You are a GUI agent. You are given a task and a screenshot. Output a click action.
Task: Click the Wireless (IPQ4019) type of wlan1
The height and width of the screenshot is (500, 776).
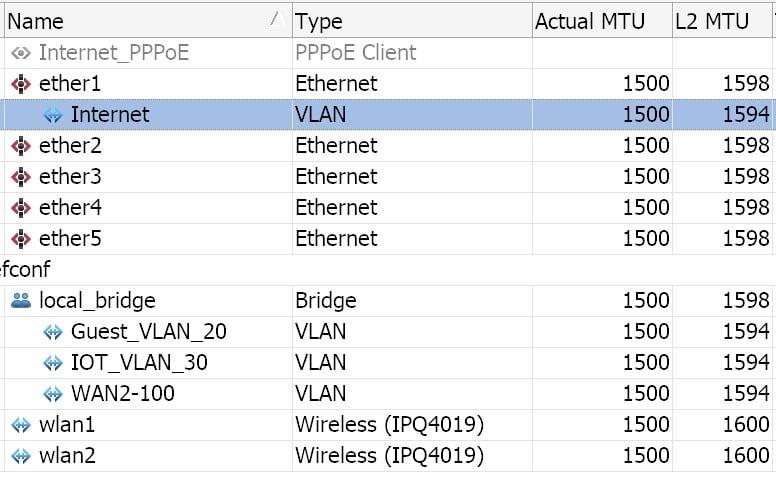click(x=389, y=425)
